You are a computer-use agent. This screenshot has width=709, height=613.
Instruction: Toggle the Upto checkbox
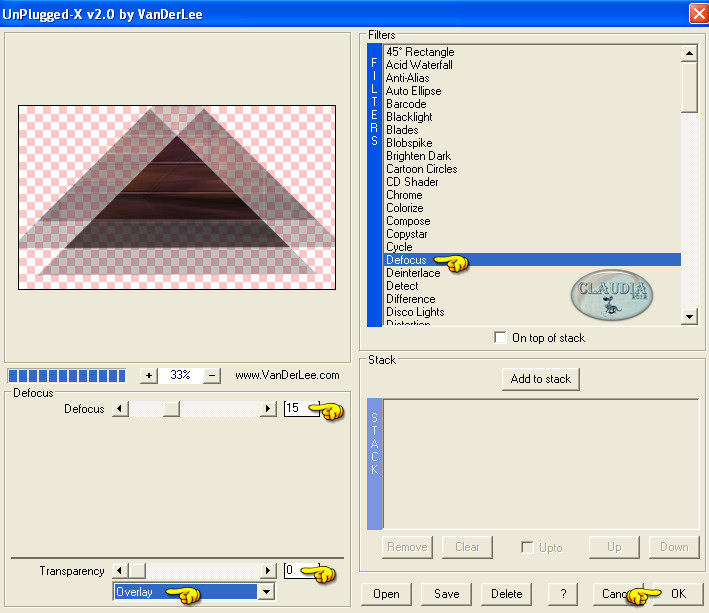point(527,547)
